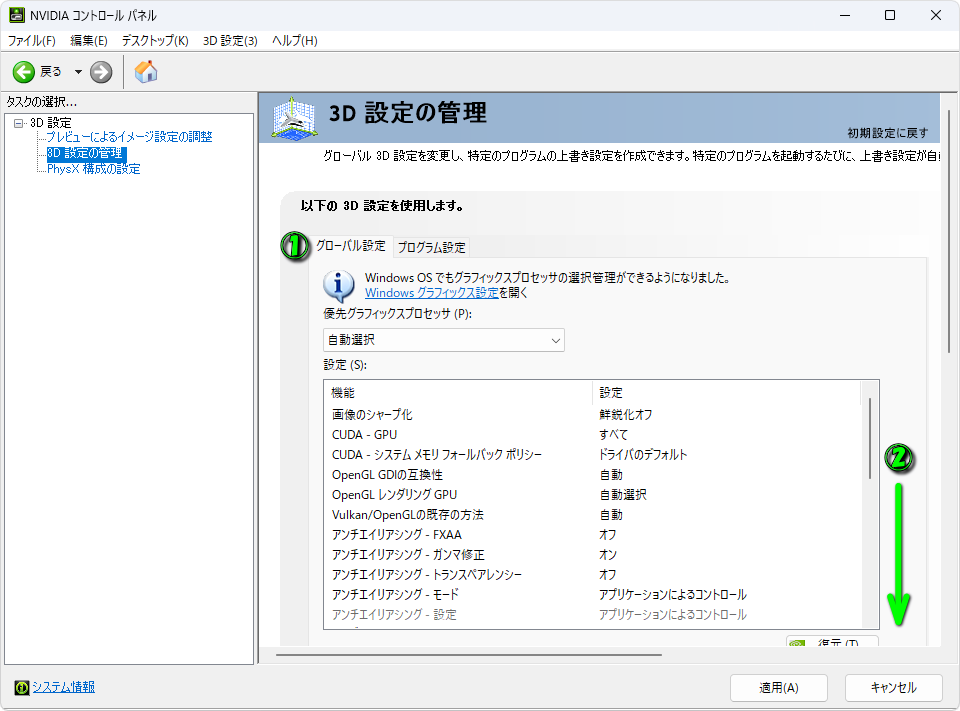Click the gray Forward arrow icon

[101, 72]
